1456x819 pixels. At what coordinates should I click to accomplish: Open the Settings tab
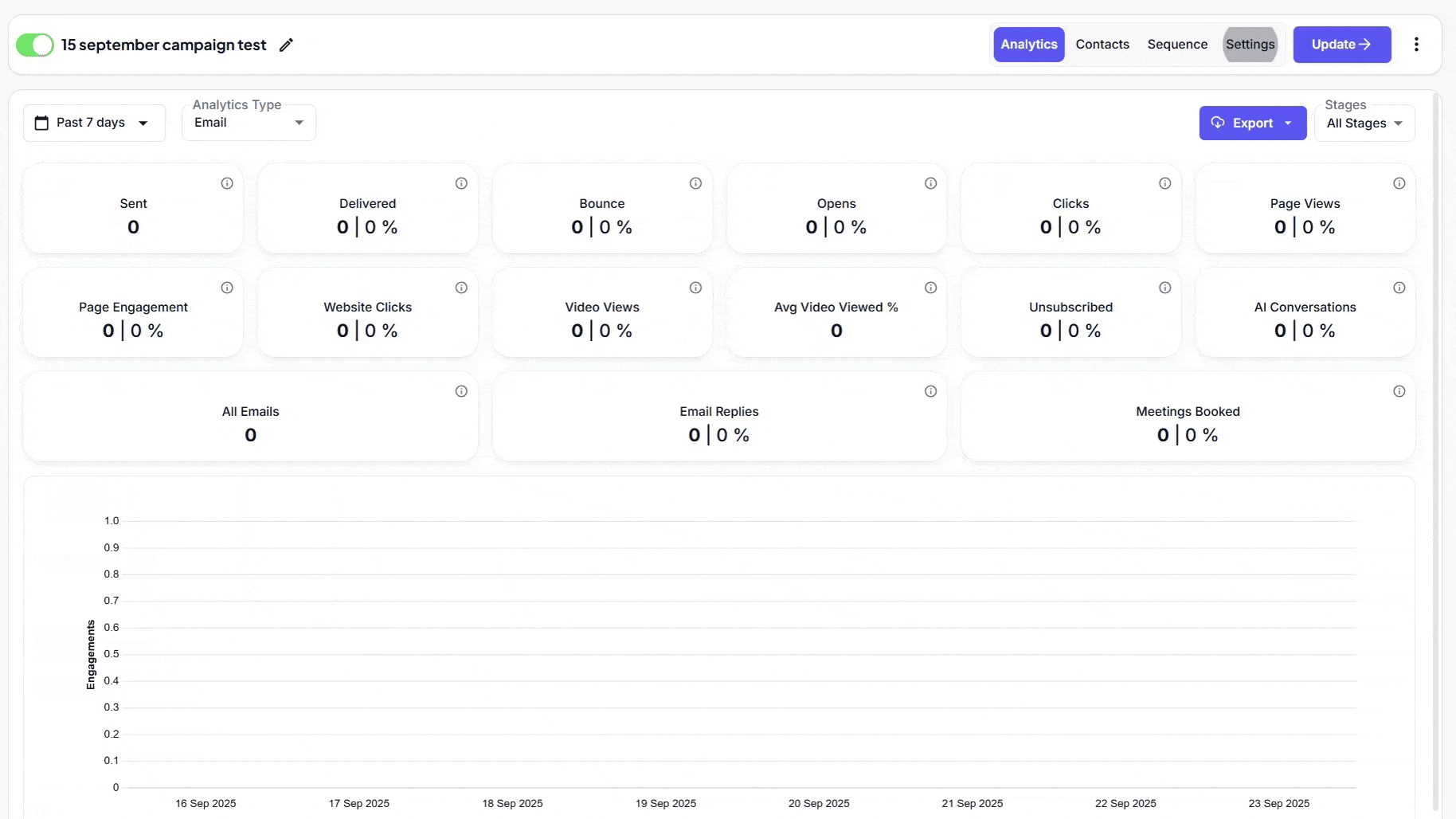1250,45
